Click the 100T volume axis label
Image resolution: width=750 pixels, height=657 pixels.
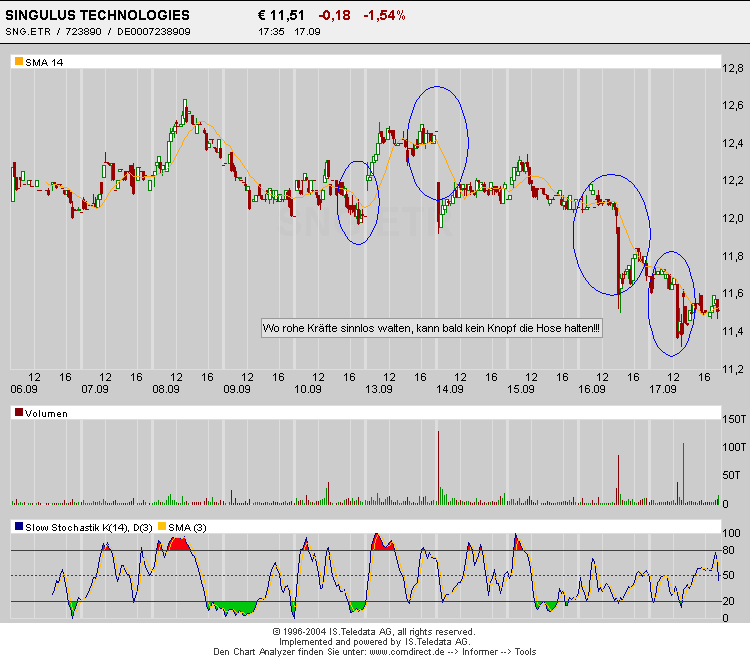[x=734, y=447]
